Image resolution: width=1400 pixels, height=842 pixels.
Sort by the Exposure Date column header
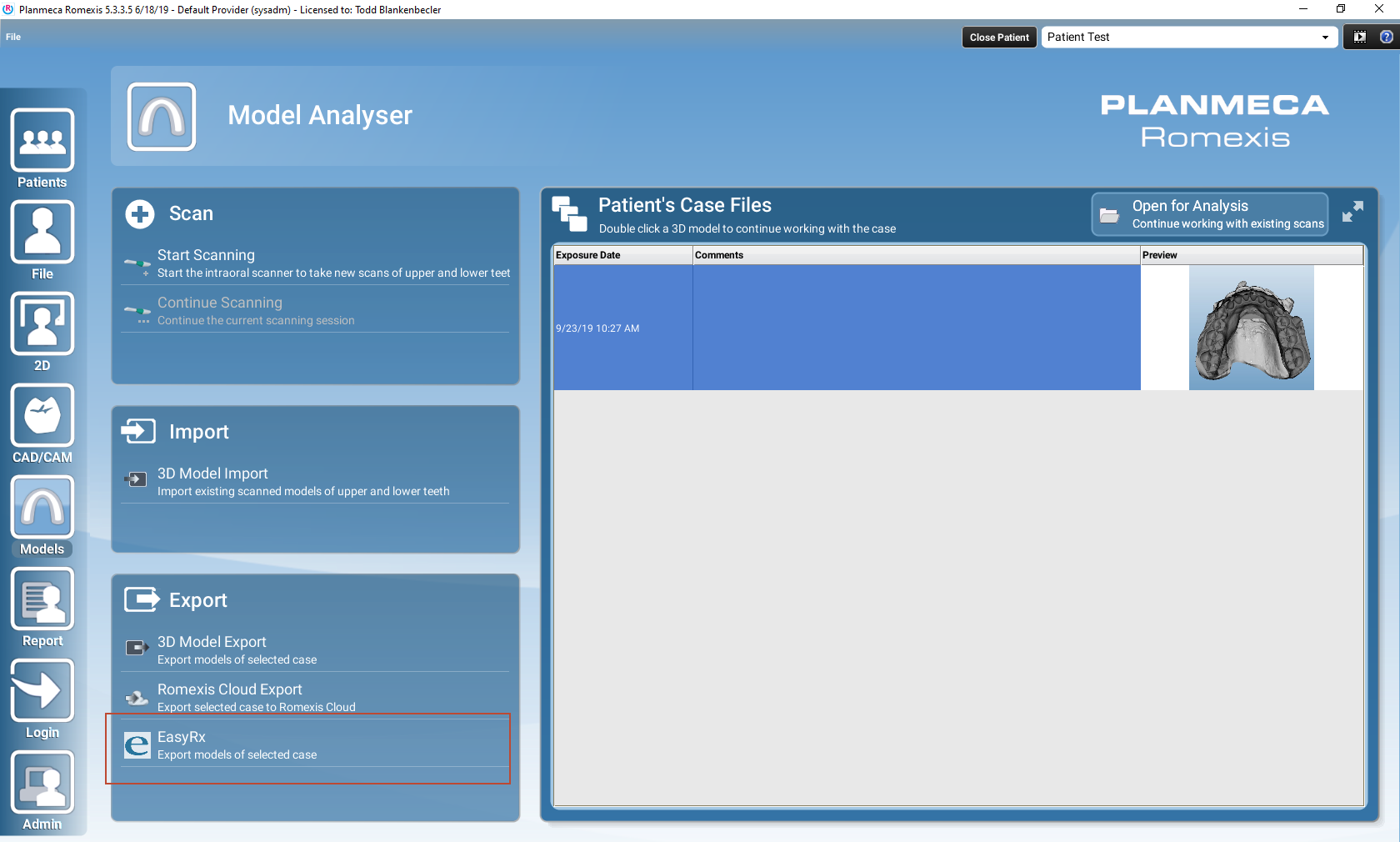(623, 255)
